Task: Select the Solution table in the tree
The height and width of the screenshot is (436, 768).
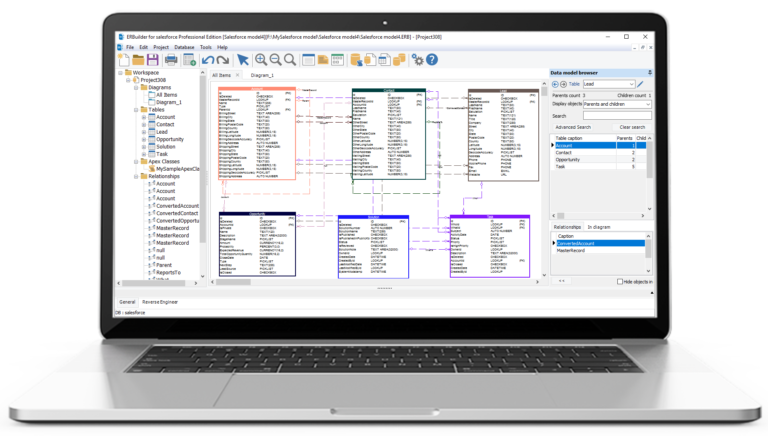Action: click(x=166, y=146)
